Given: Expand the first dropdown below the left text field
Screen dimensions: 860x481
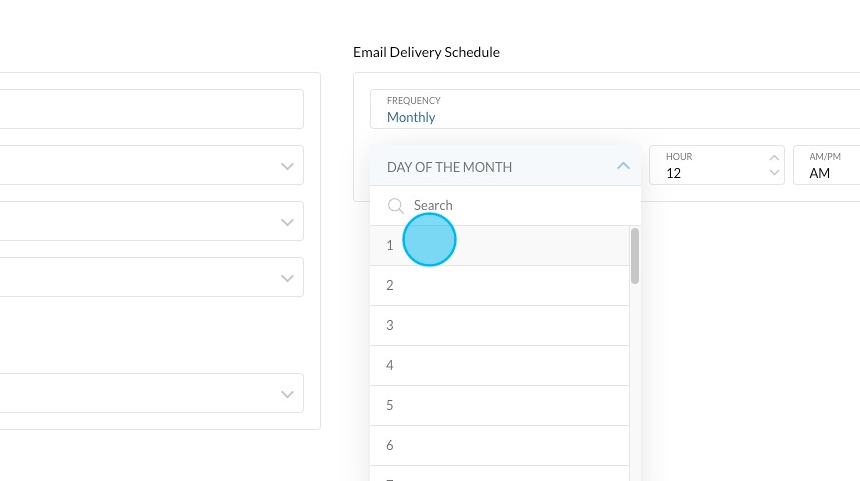Looking at the screenshot, I should pos(150,165).
